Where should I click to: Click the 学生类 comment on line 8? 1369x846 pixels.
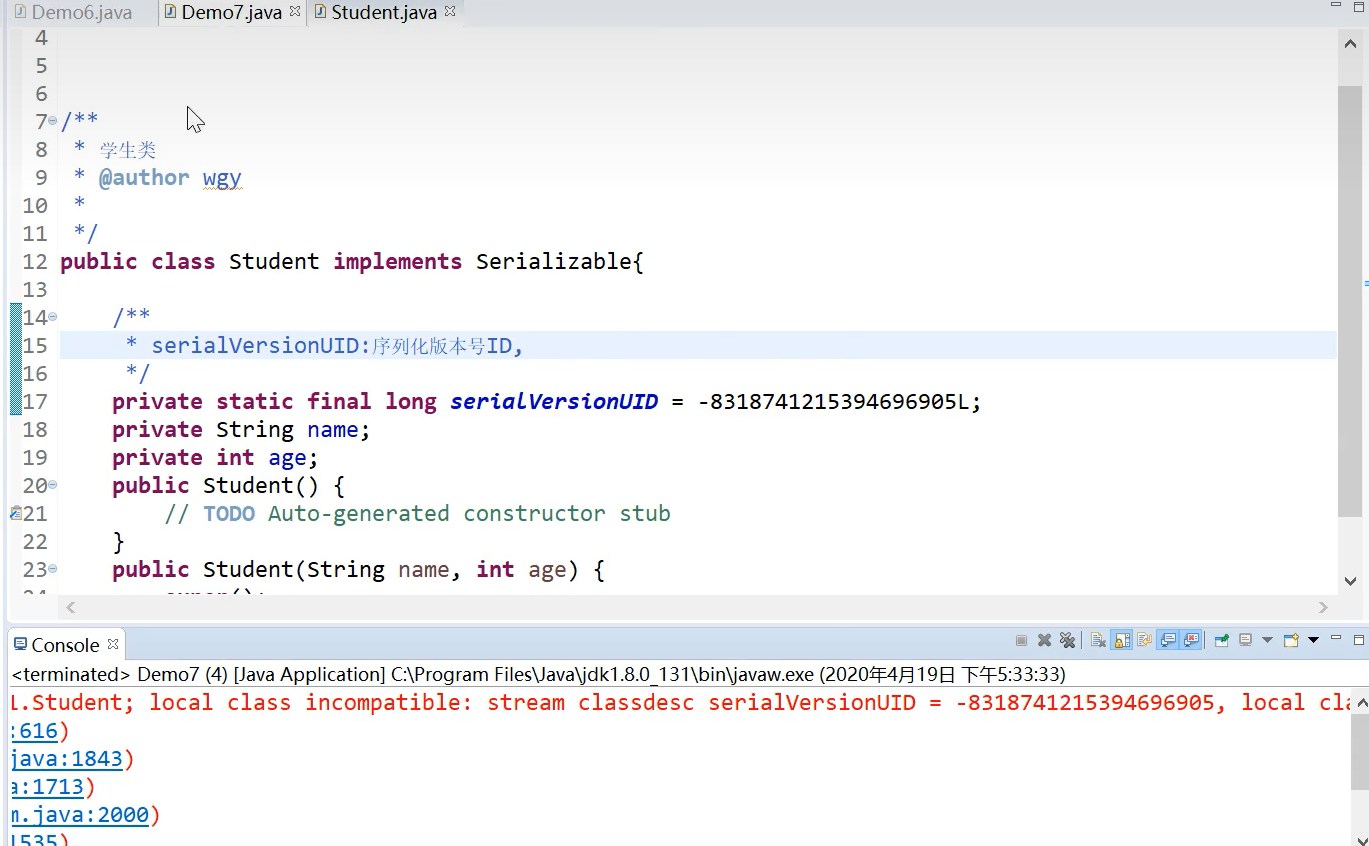click(x=127, y=150)
